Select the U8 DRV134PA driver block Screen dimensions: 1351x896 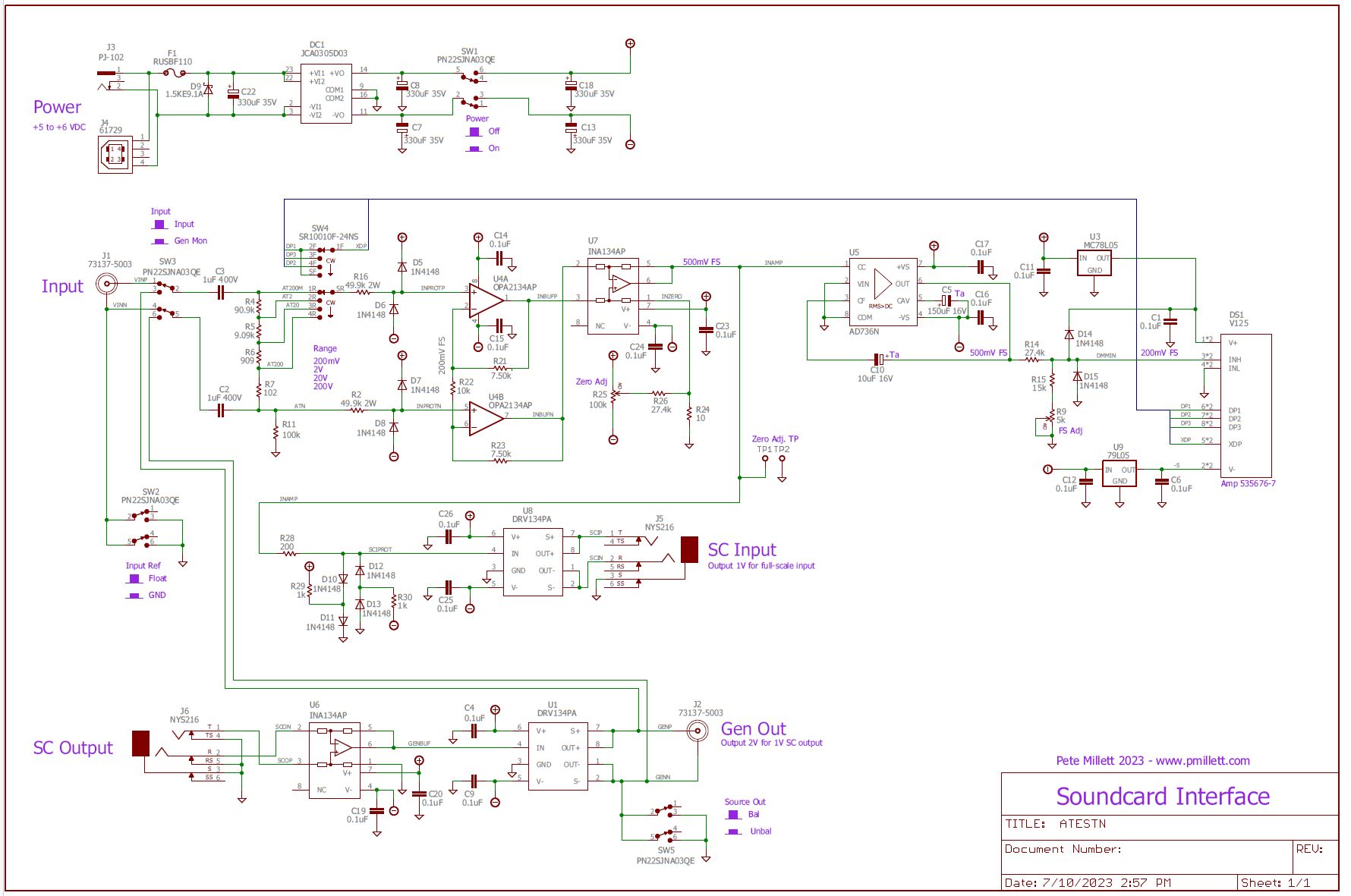click(533, 562)
